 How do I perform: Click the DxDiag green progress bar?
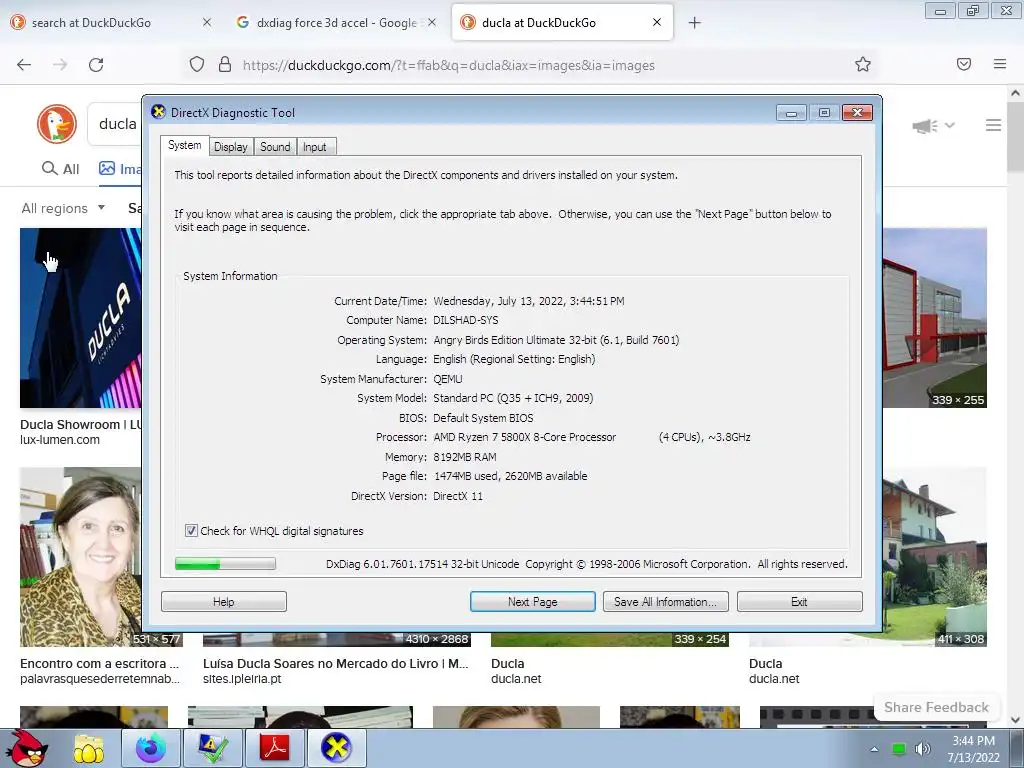[225, 564]
